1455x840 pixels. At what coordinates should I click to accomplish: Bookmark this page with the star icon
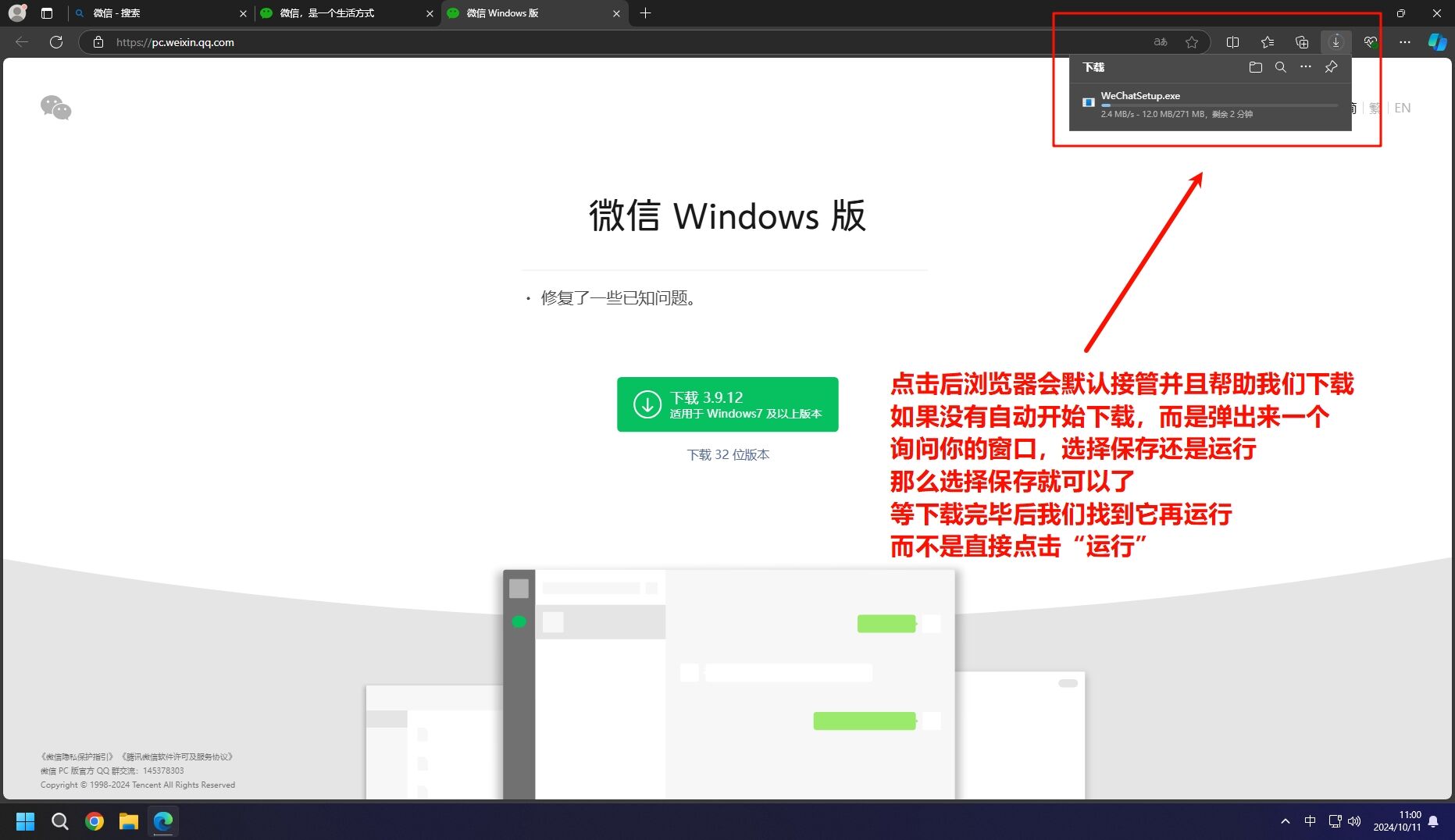pyautogui.click(x=1191, y=42)
